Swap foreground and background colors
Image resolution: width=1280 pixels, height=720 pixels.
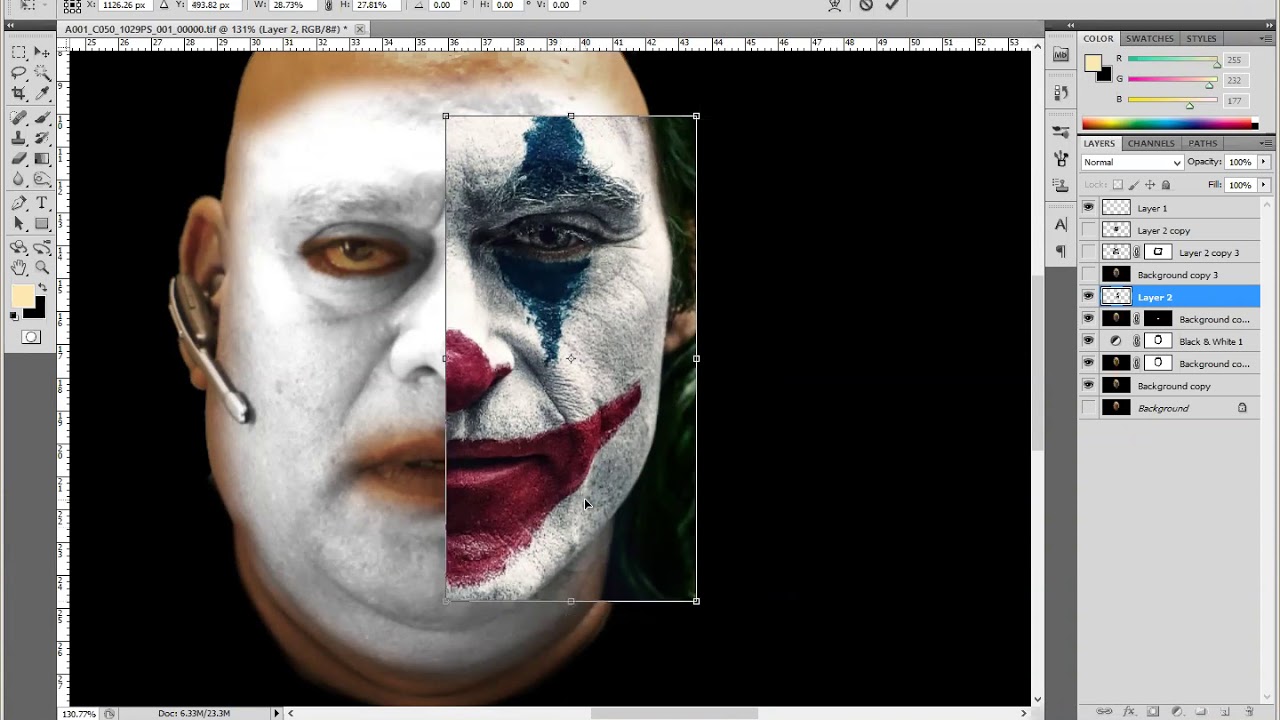pyautogui.click(x=42, y=288)
